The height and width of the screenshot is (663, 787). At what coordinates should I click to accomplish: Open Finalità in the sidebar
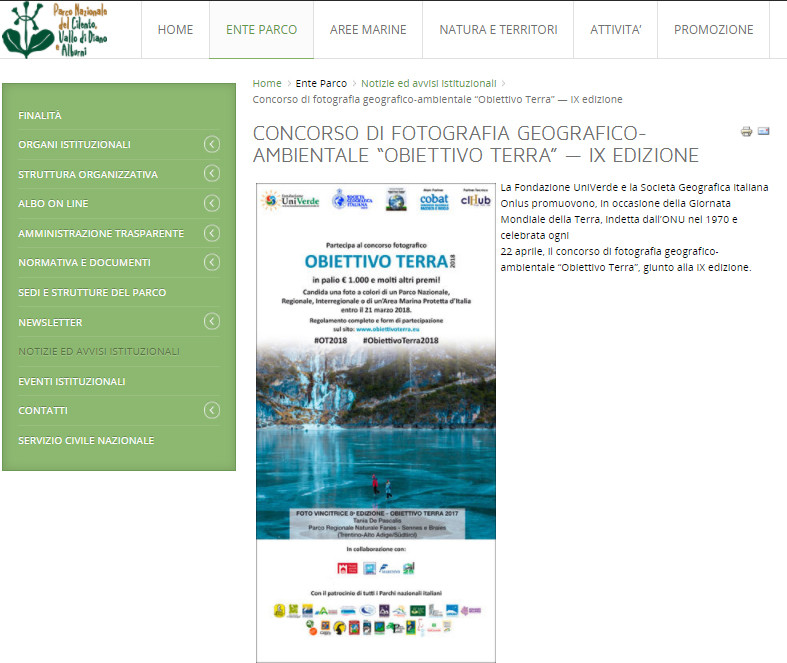[x=40, y=115]
